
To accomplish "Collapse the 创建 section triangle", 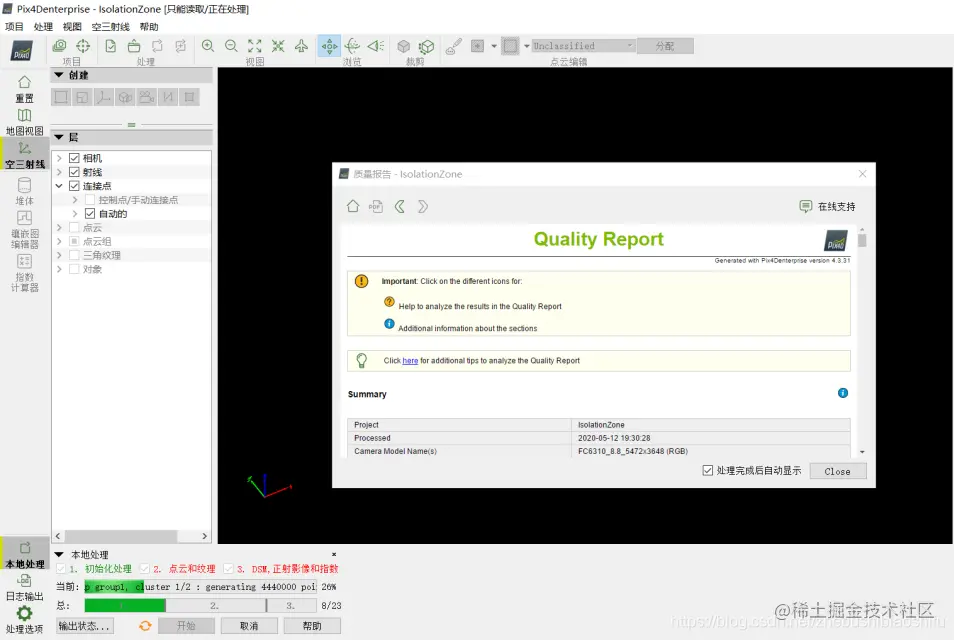I will tap(59, 75).
